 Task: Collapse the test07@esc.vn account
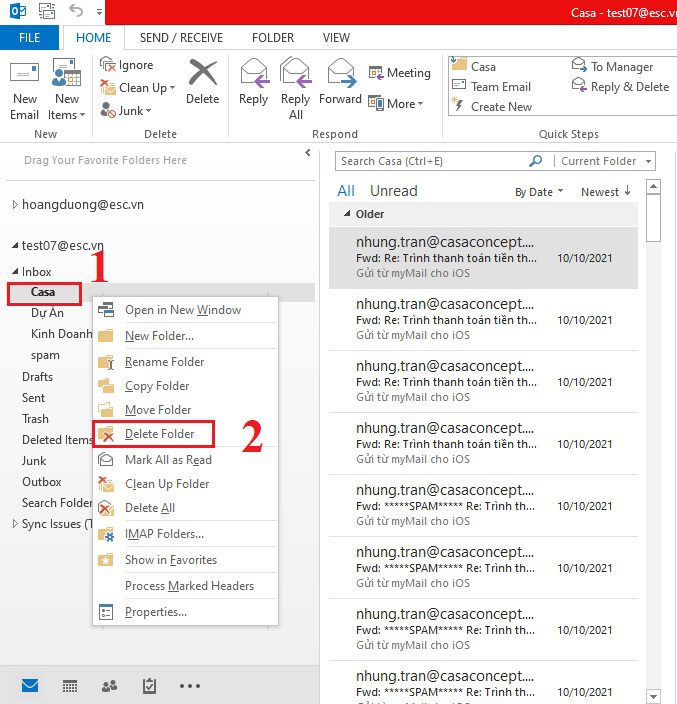(15, 245)
